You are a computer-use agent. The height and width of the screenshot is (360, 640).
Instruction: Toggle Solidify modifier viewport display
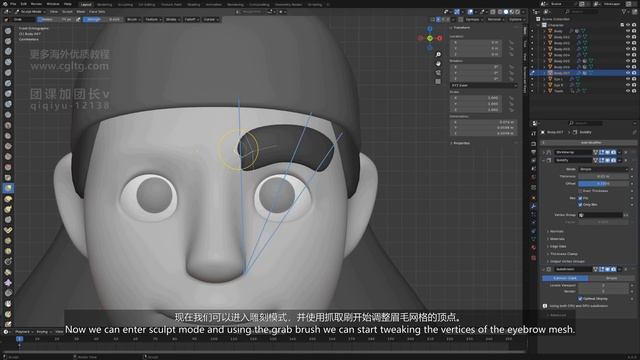click(607, 160)
